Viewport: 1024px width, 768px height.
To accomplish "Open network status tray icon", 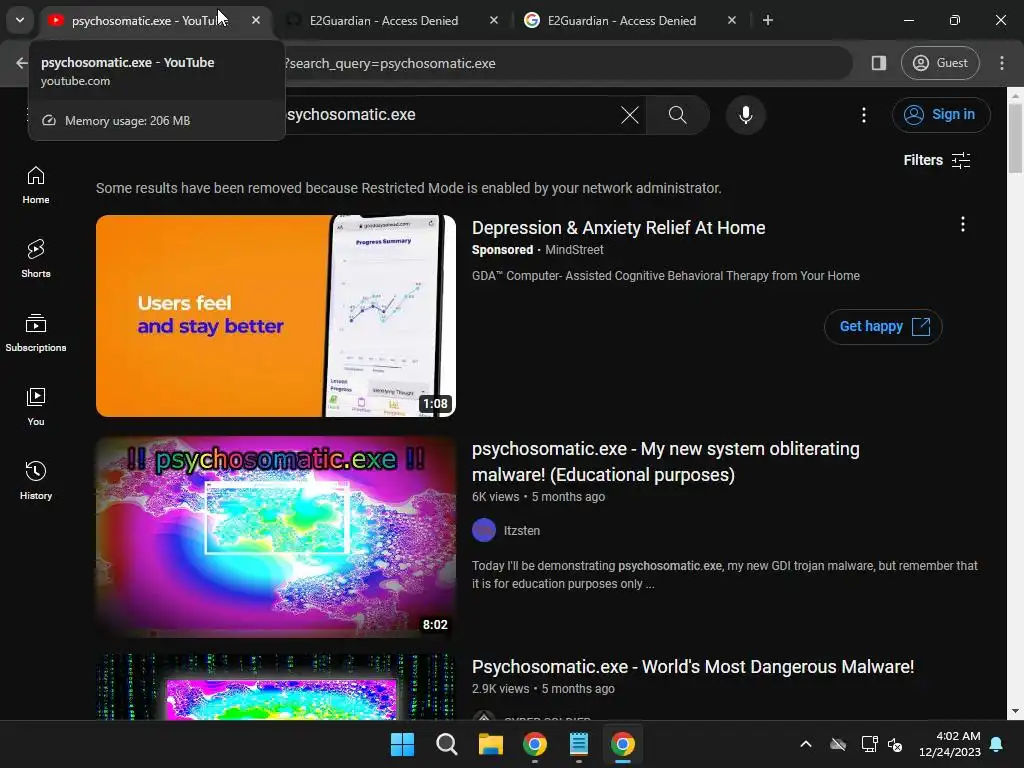I will (x=869, y=744).
